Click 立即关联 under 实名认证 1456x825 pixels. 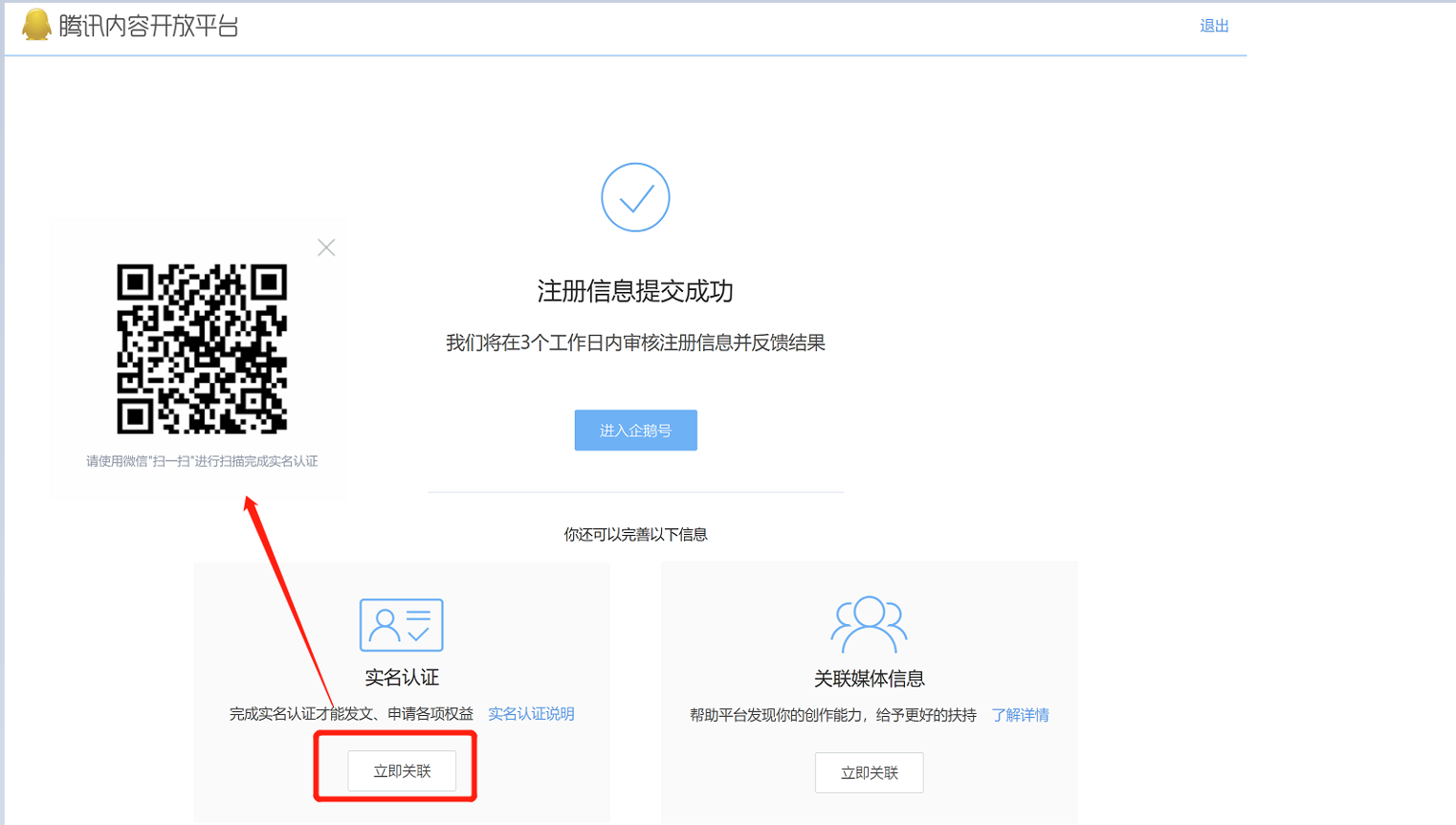402,771
